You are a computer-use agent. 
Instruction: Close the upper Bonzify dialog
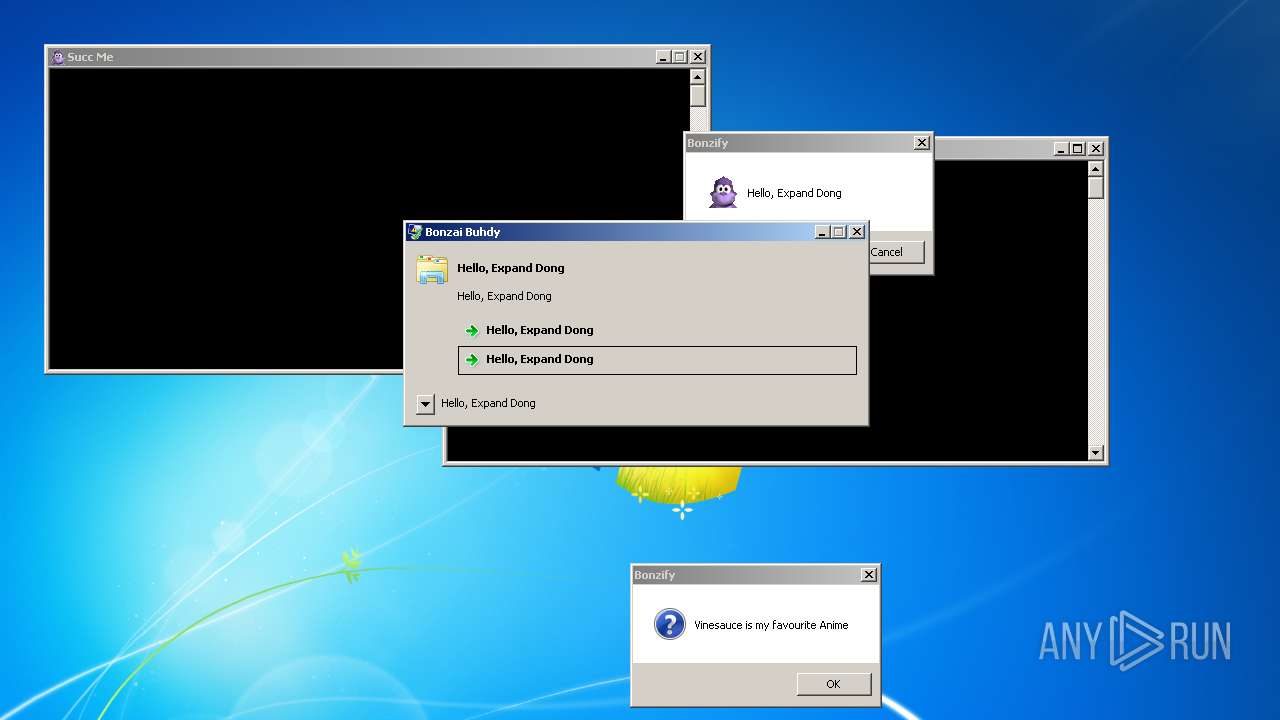point(922,143)
